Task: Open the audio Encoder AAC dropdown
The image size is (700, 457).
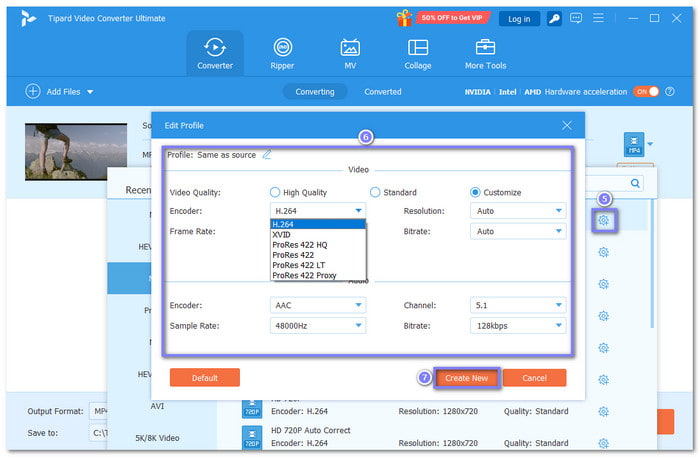Action: pos(318,305)
